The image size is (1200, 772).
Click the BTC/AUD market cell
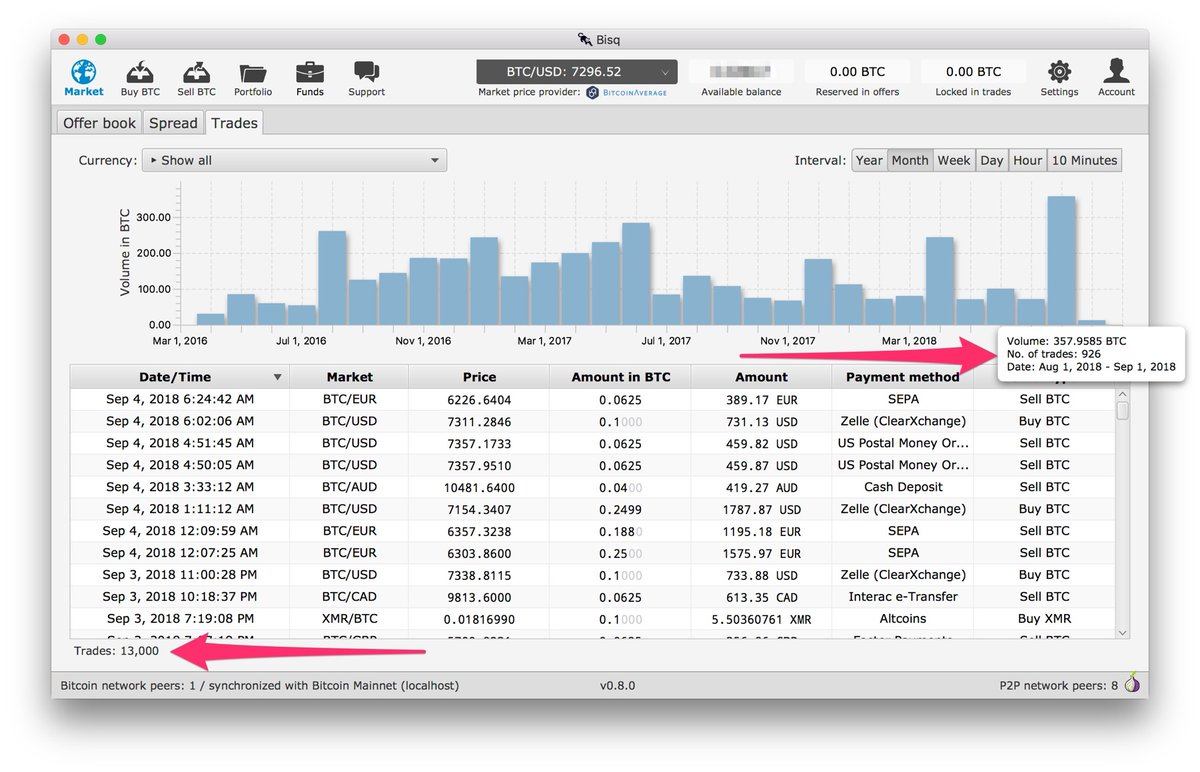tap(349, 487)
